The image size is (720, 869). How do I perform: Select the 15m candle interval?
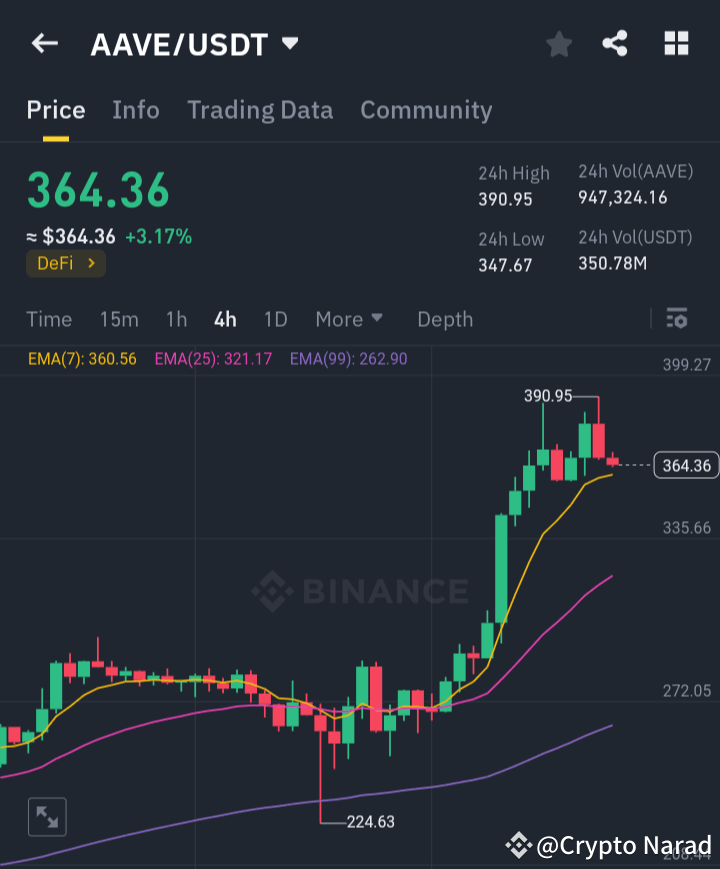(x=119, y=319)
